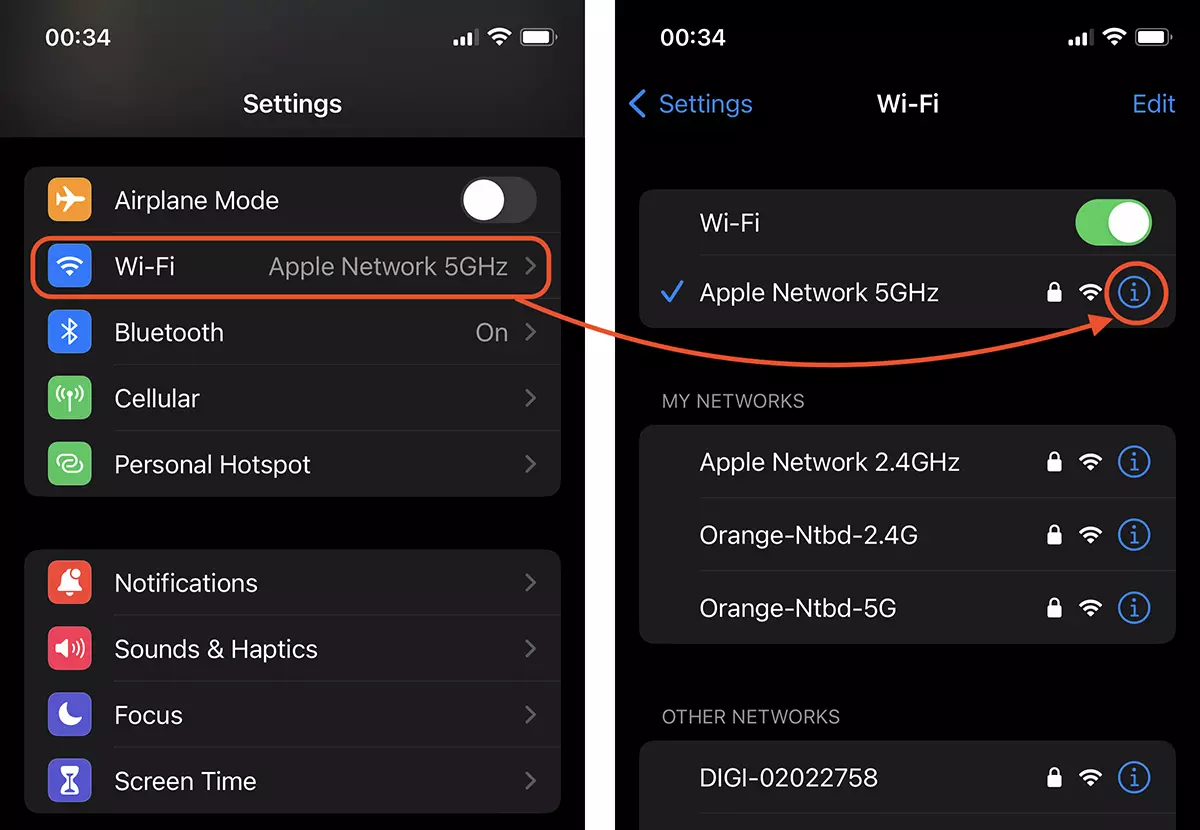Tap Edit in Wi-Fi screen
This screenshot has width=1200, height=830.
[x=1153, y=104]
